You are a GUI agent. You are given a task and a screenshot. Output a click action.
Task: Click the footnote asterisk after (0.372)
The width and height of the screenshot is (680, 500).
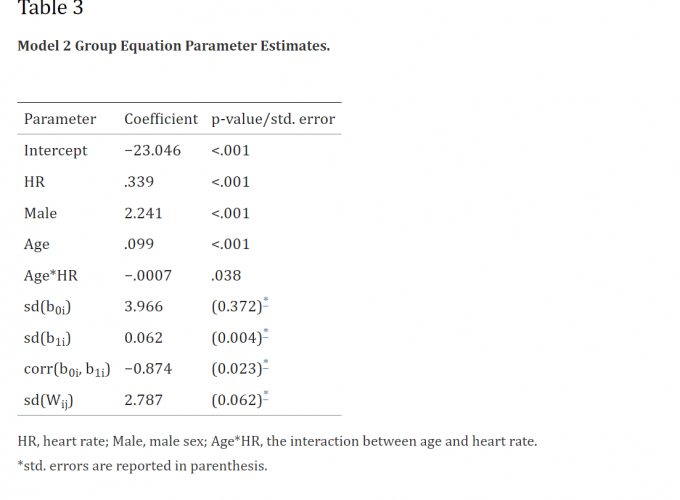(x=266, y=301)
